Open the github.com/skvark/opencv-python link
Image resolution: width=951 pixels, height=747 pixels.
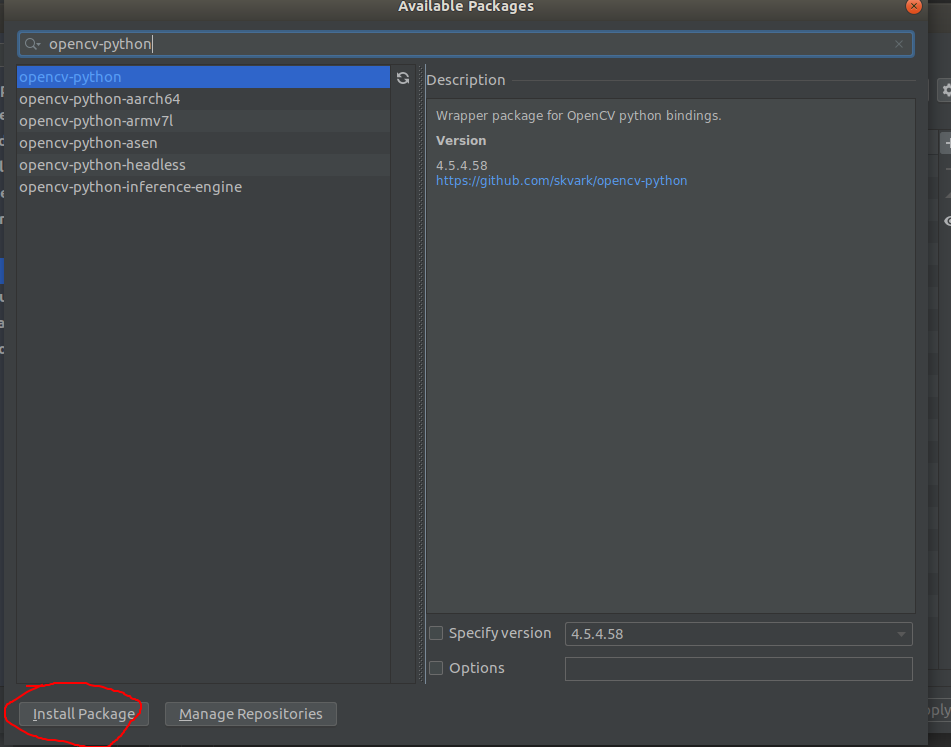tap(562, 181)
